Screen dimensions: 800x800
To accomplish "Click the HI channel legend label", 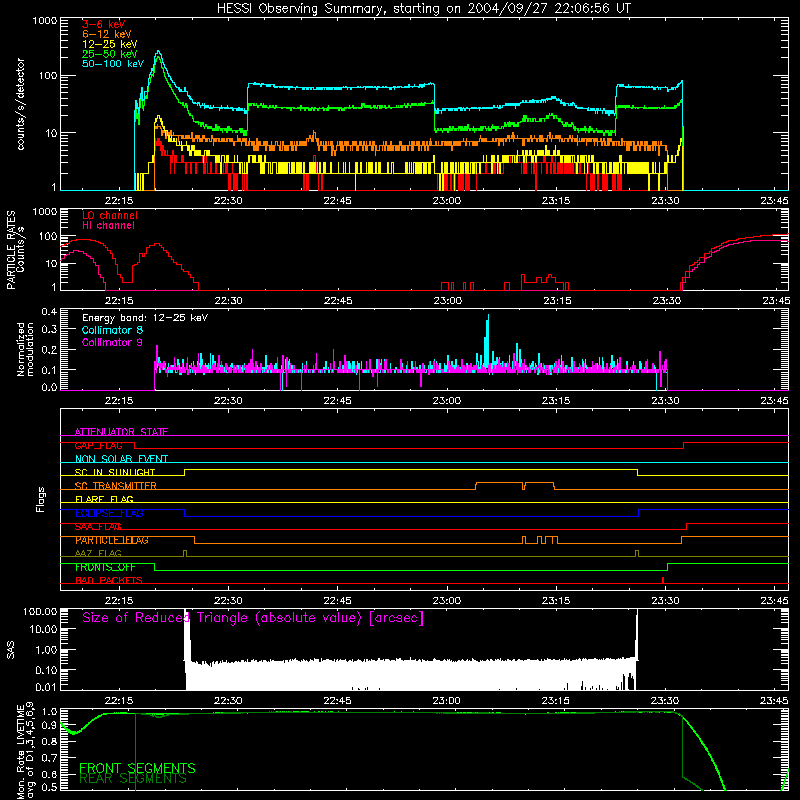I will click(x=108, y=226).
